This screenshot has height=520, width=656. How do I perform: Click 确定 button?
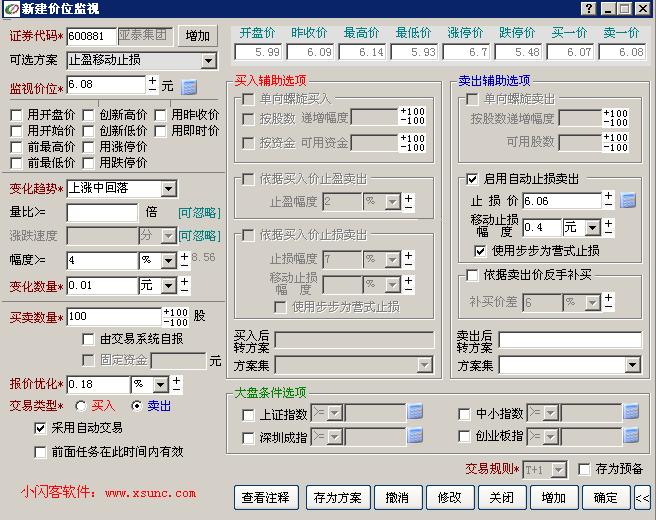pyautogui.click(x=606, y=497)
